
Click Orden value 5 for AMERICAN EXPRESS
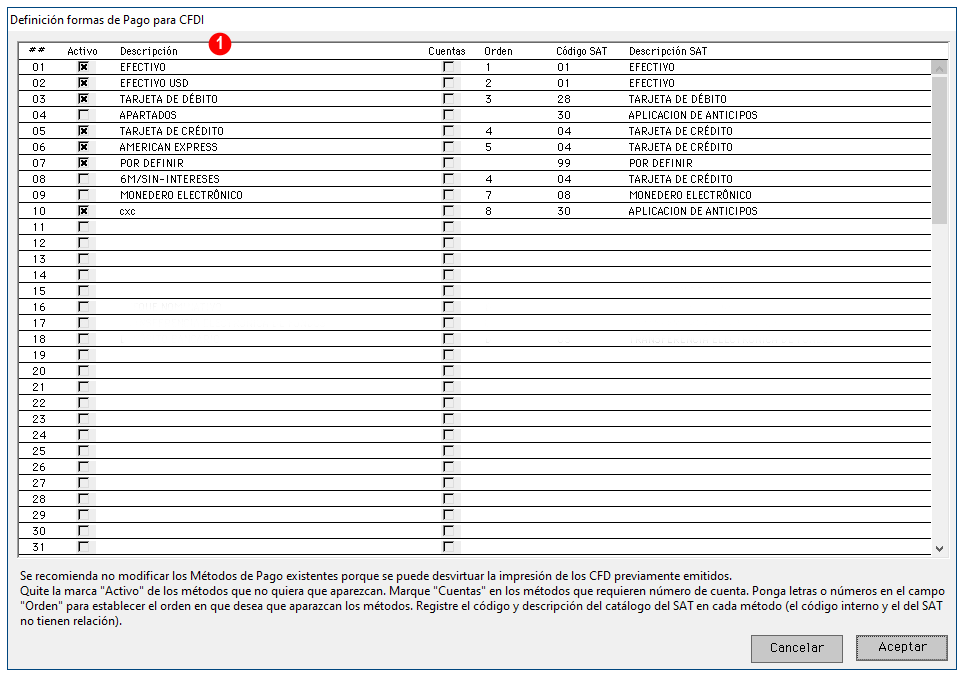(x=488, y=147)
